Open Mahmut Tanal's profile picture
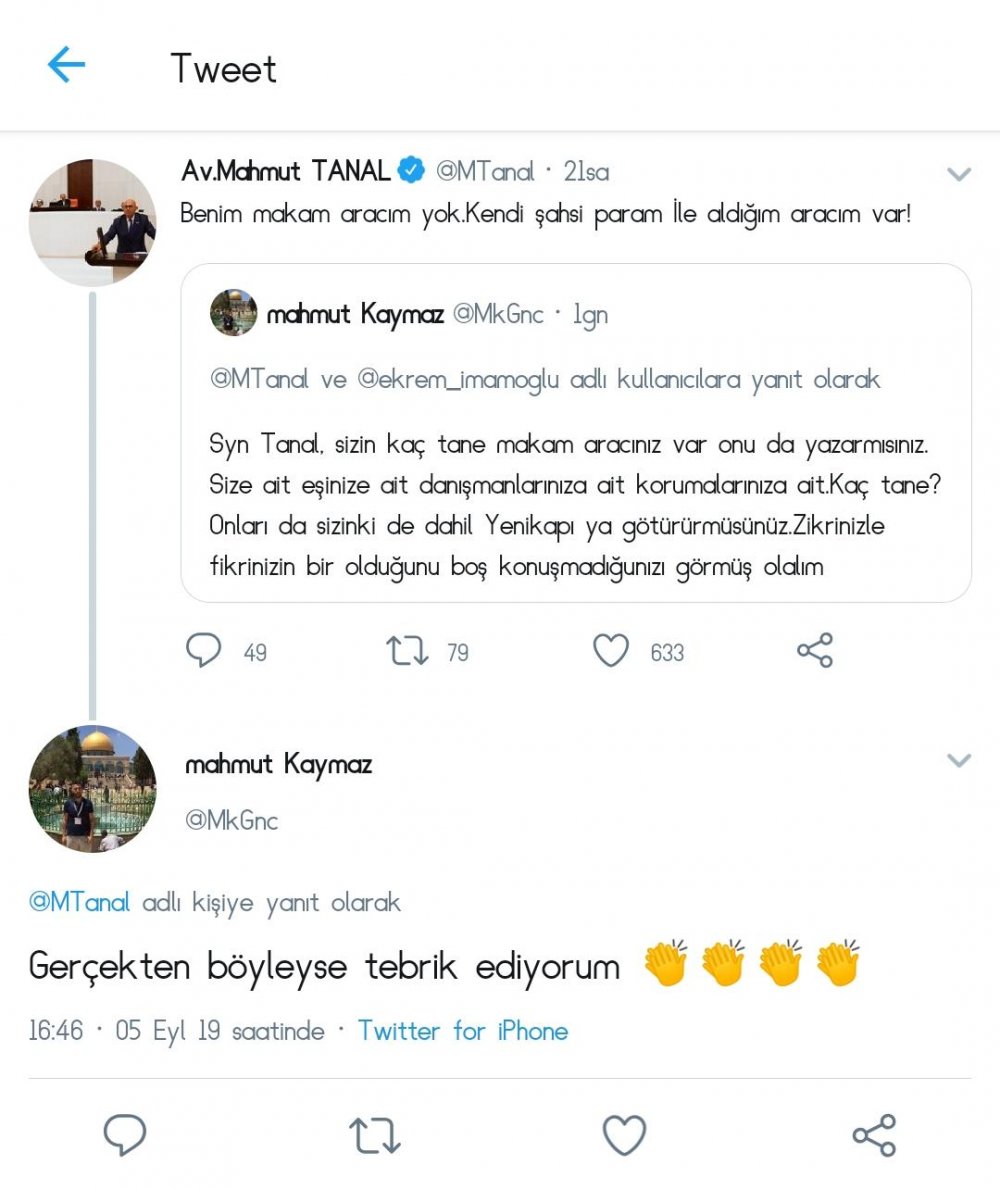1000x1189 pixels. click(92, 222)
